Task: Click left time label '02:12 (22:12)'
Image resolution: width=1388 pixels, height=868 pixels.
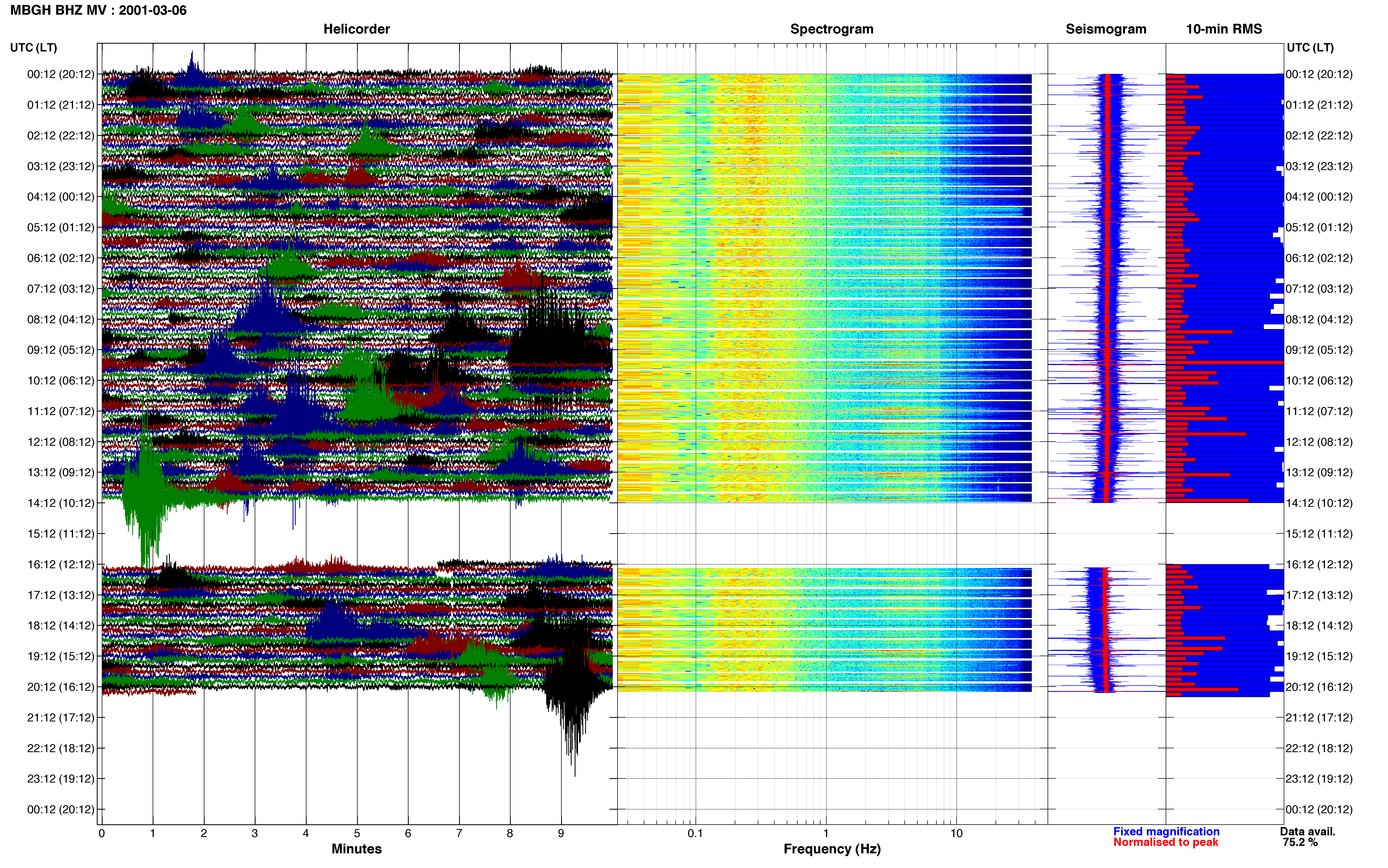Action: 61,135
